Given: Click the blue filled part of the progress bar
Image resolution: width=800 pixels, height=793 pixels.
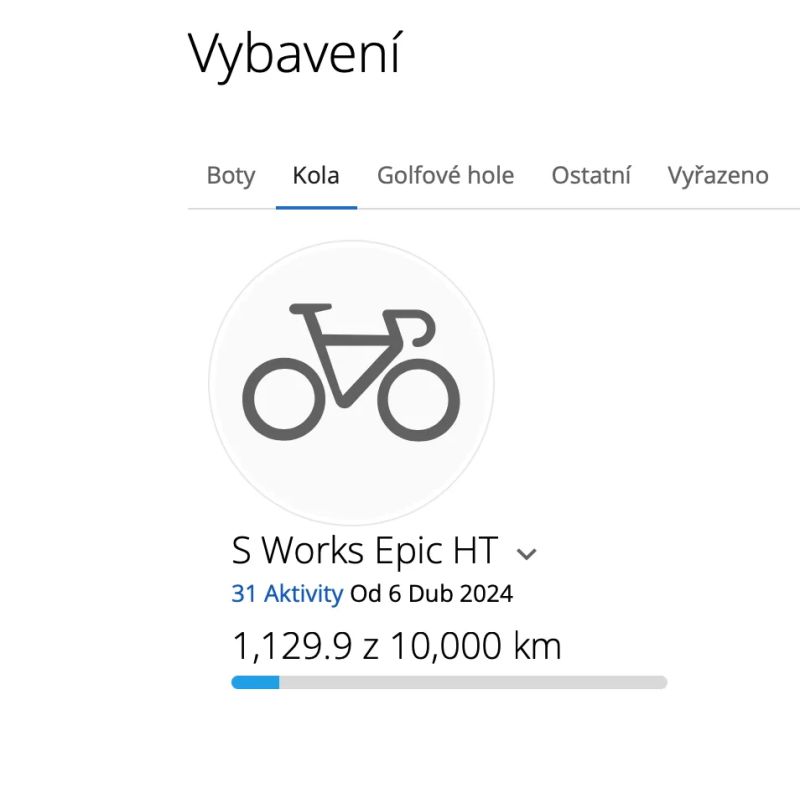Looking at the screenshot, I should pos(255,682).
